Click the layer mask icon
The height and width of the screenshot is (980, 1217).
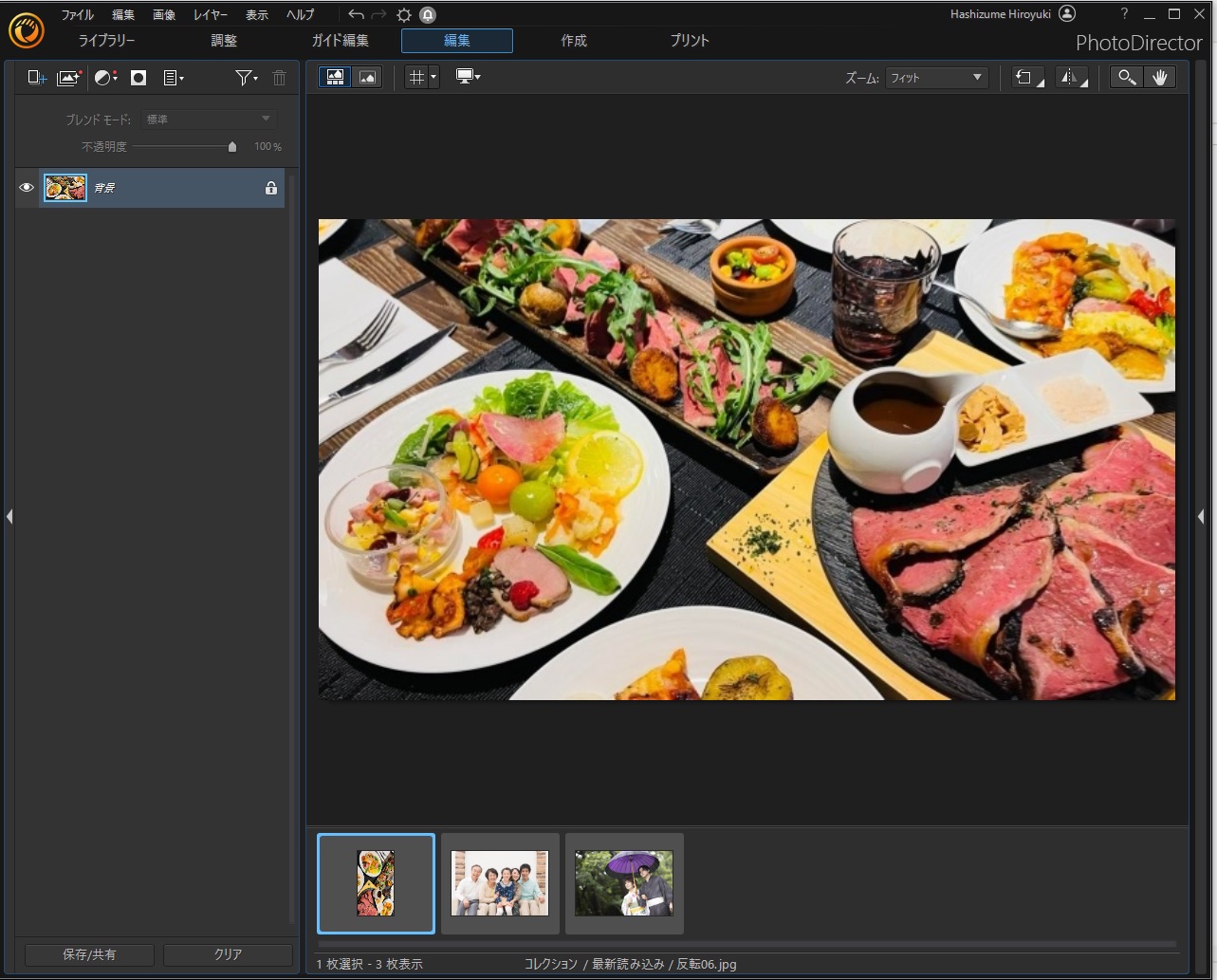click(138, 78)
